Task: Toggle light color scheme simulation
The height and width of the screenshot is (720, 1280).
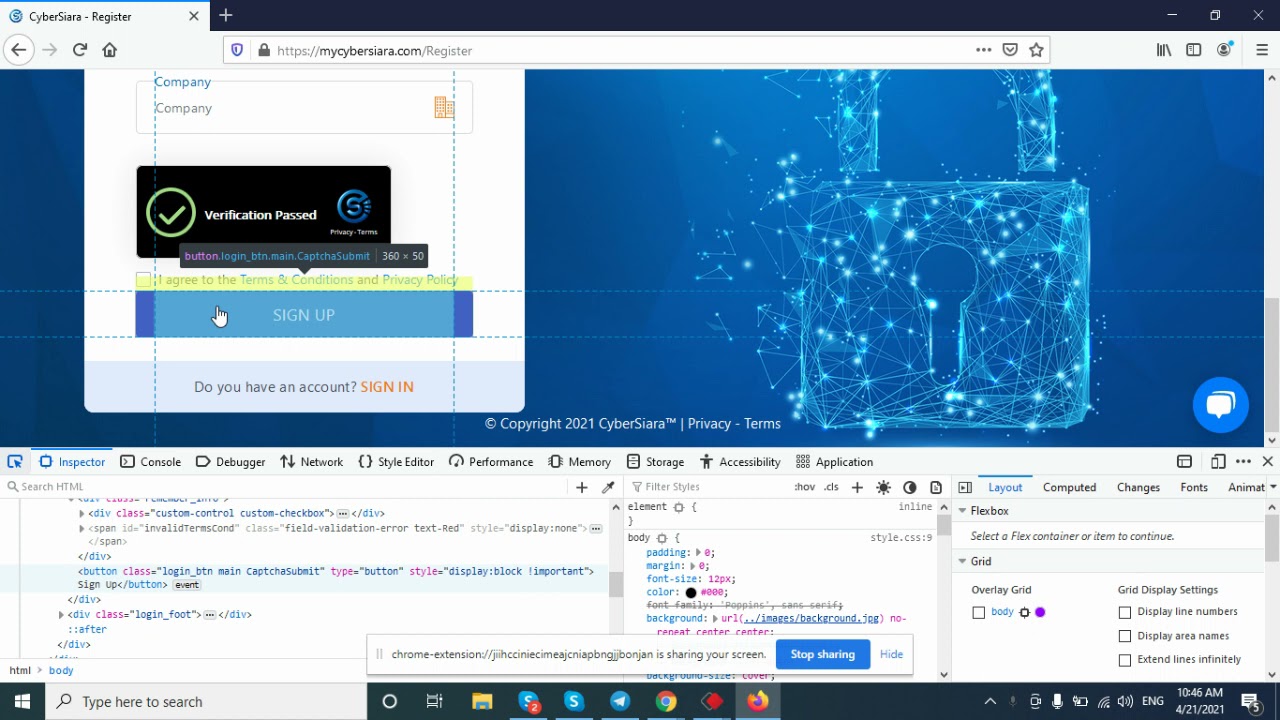Action: [x=883, y=487]
